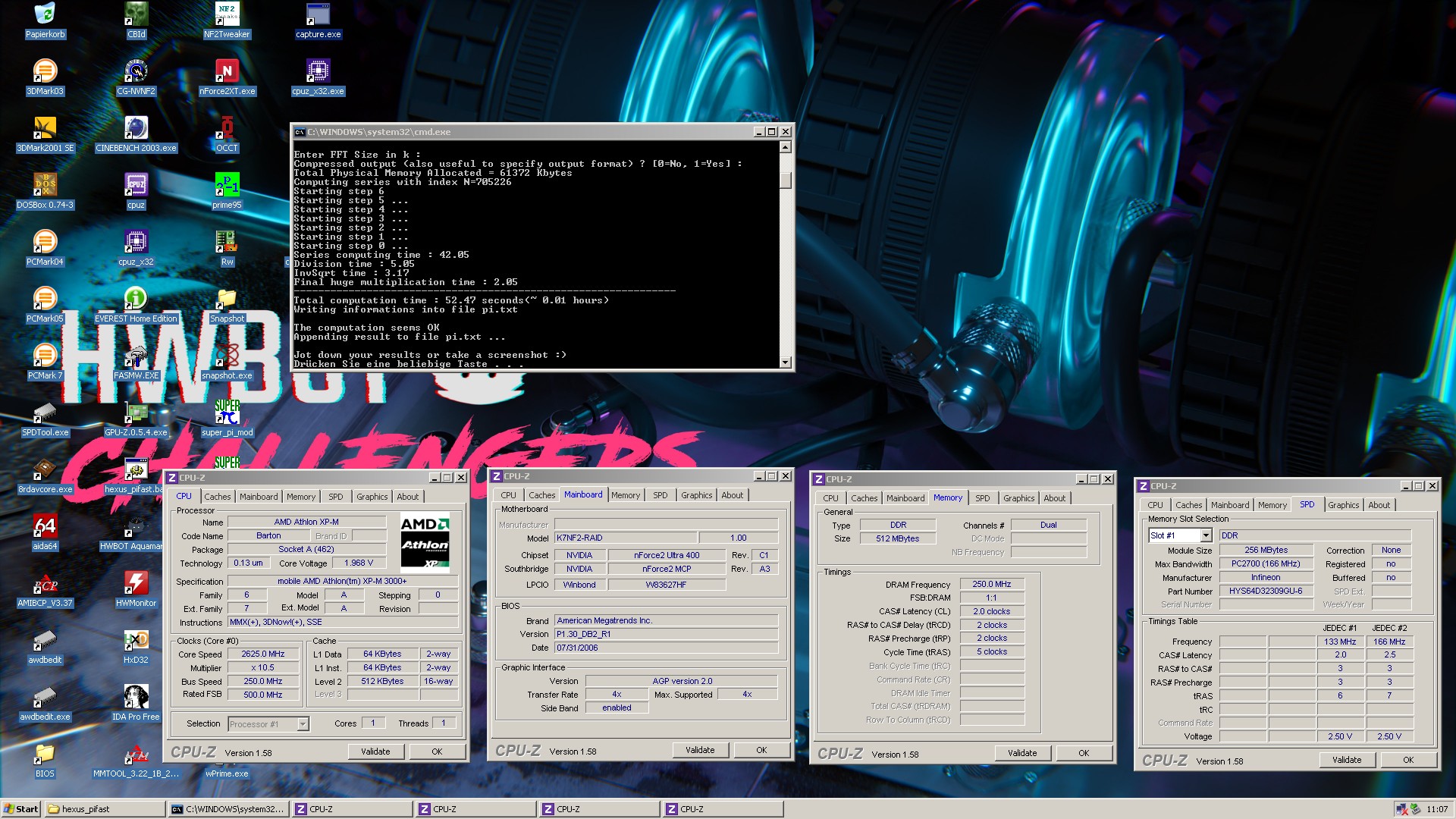Launch DOSBox 0.74-3 icon
The height and width of the screenshot is (819, 1456).
(45, 191)
